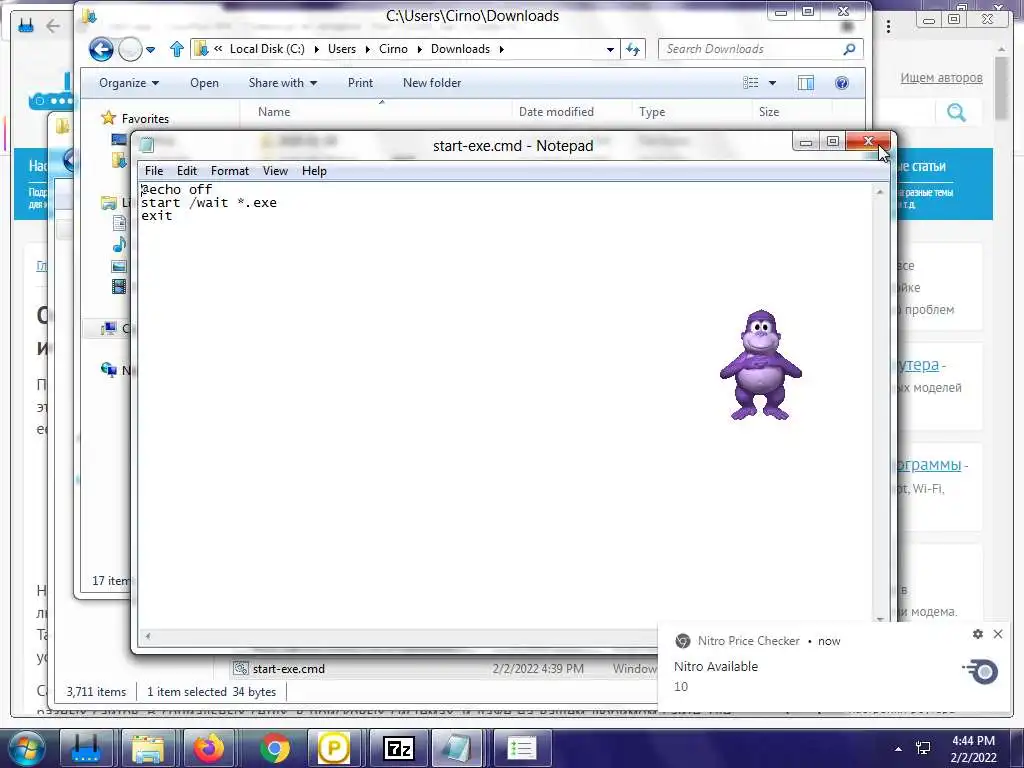The height and width of the screenshot is (768, 1024).
Task: Click the Nitro Available notification text
Action: [716, 667]
